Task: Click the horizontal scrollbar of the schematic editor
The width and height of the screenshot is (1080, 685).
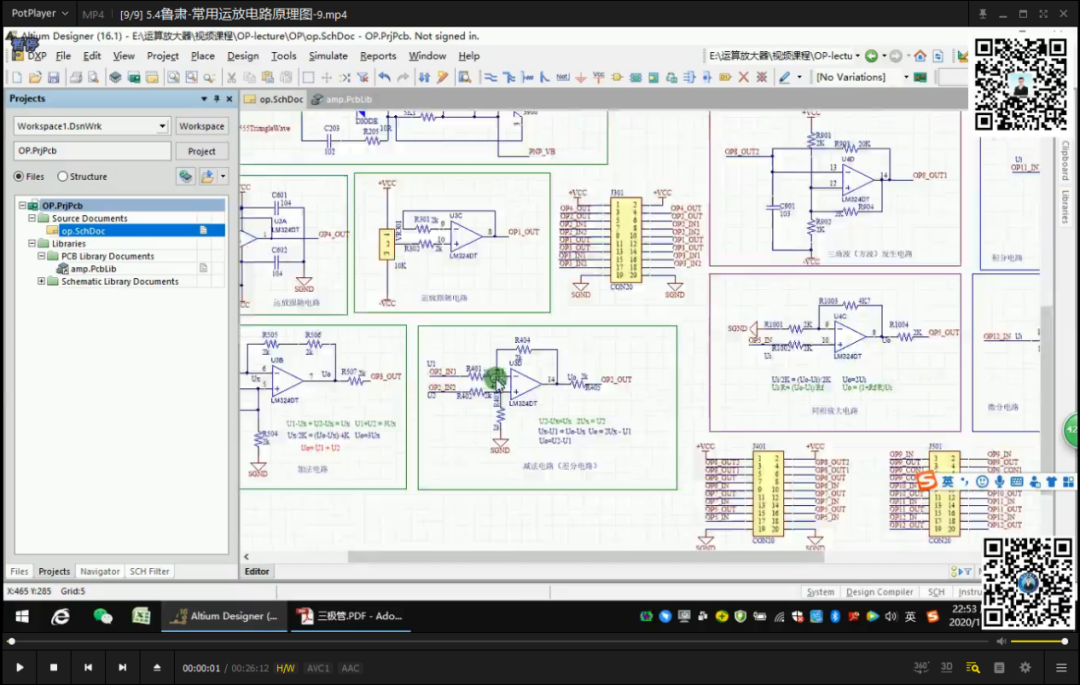Action: 585,556
